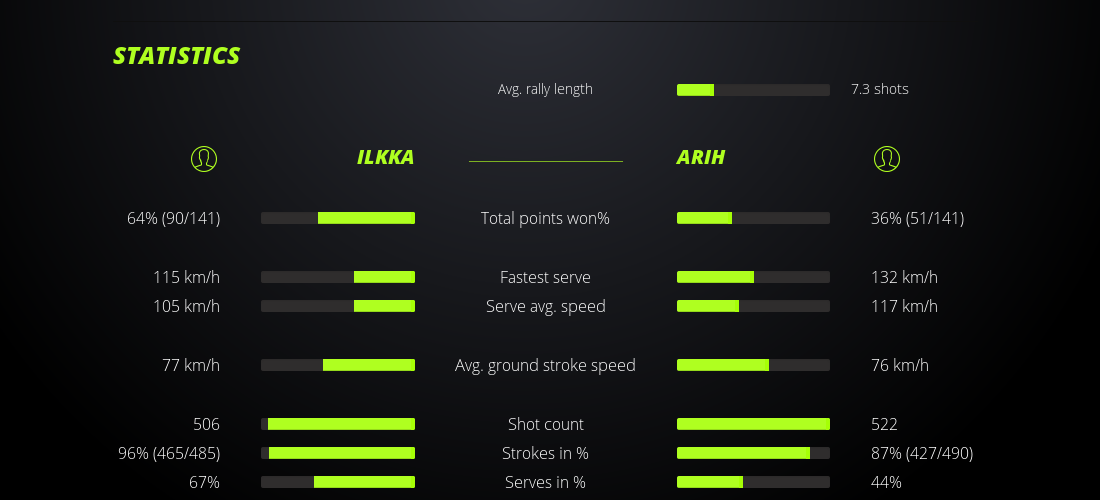Screen dimensions: 1100x500
Task: Click the average rally length bar
Action: [753, 90]
